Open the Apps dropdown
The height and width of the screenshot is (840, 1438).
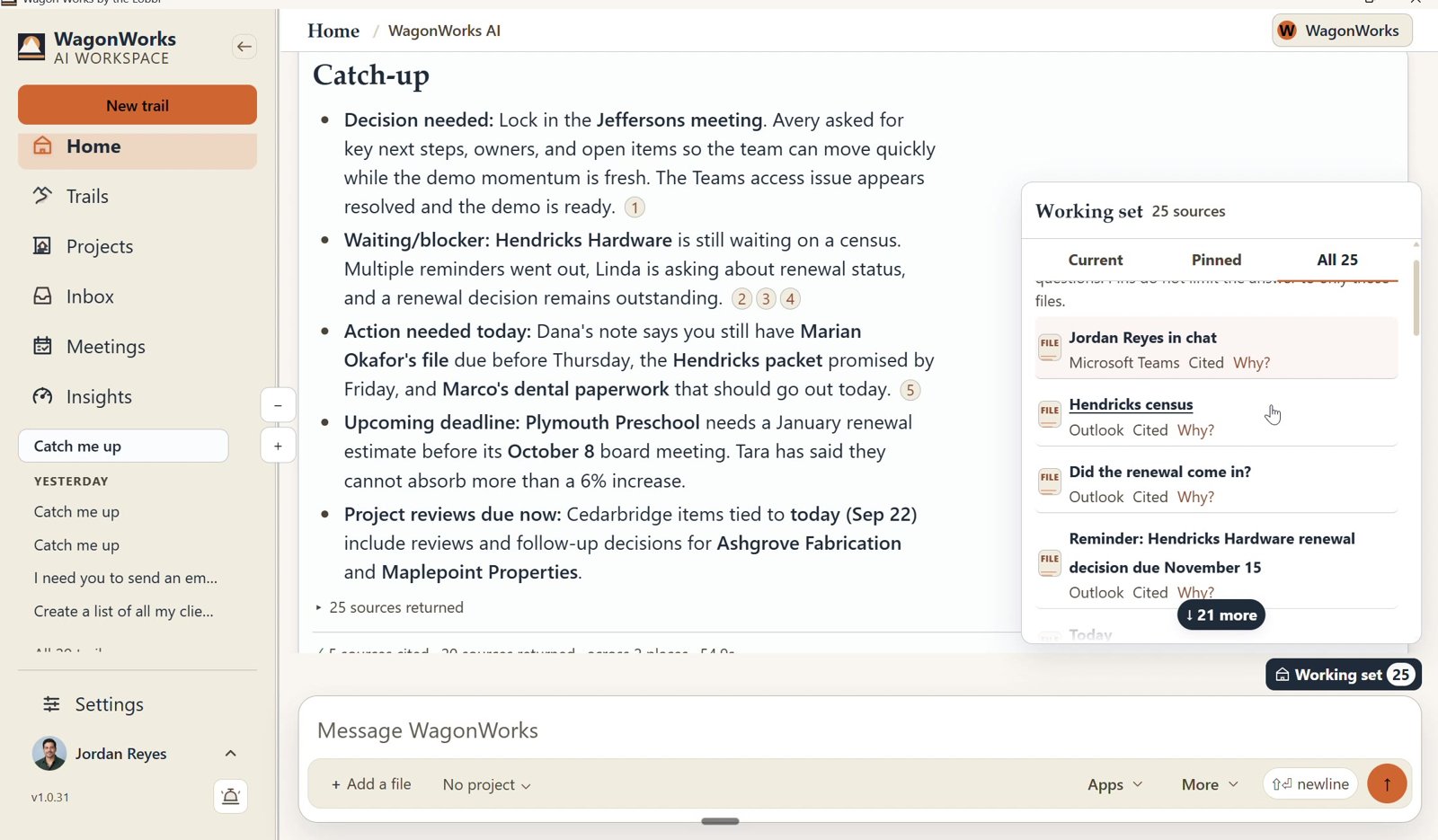point(1114,785)
